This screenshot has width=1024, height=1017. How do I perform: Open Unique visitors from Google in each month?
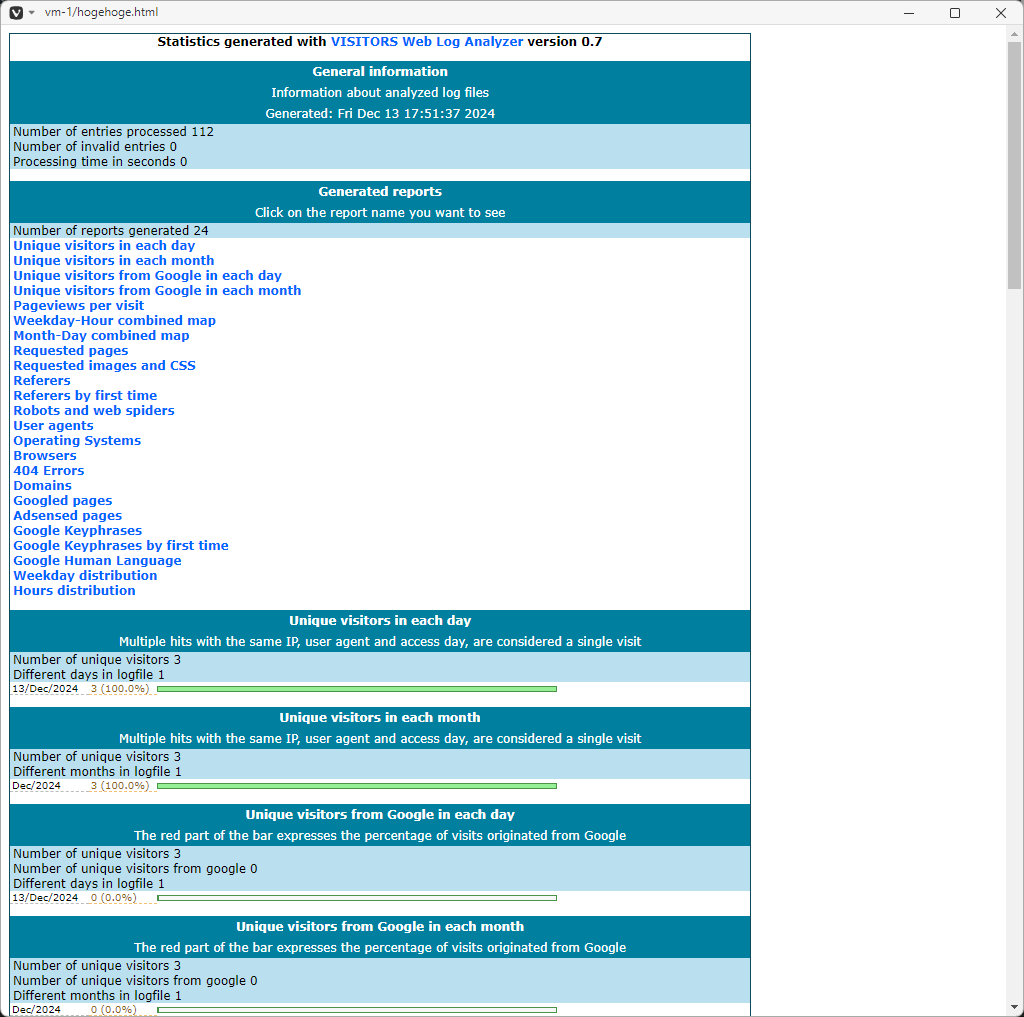157,291
